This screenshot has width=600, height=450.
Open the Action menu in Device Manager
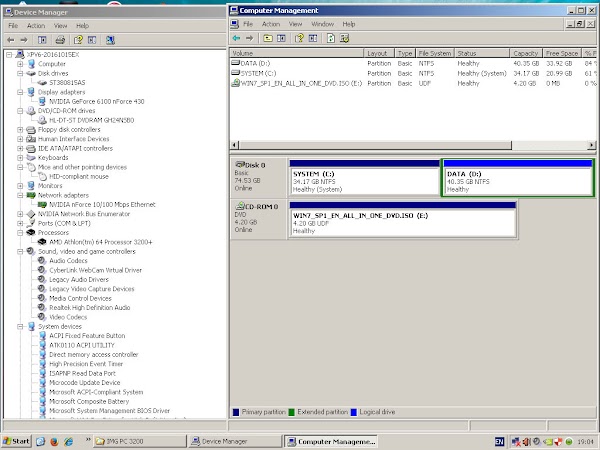click(36, 25)
